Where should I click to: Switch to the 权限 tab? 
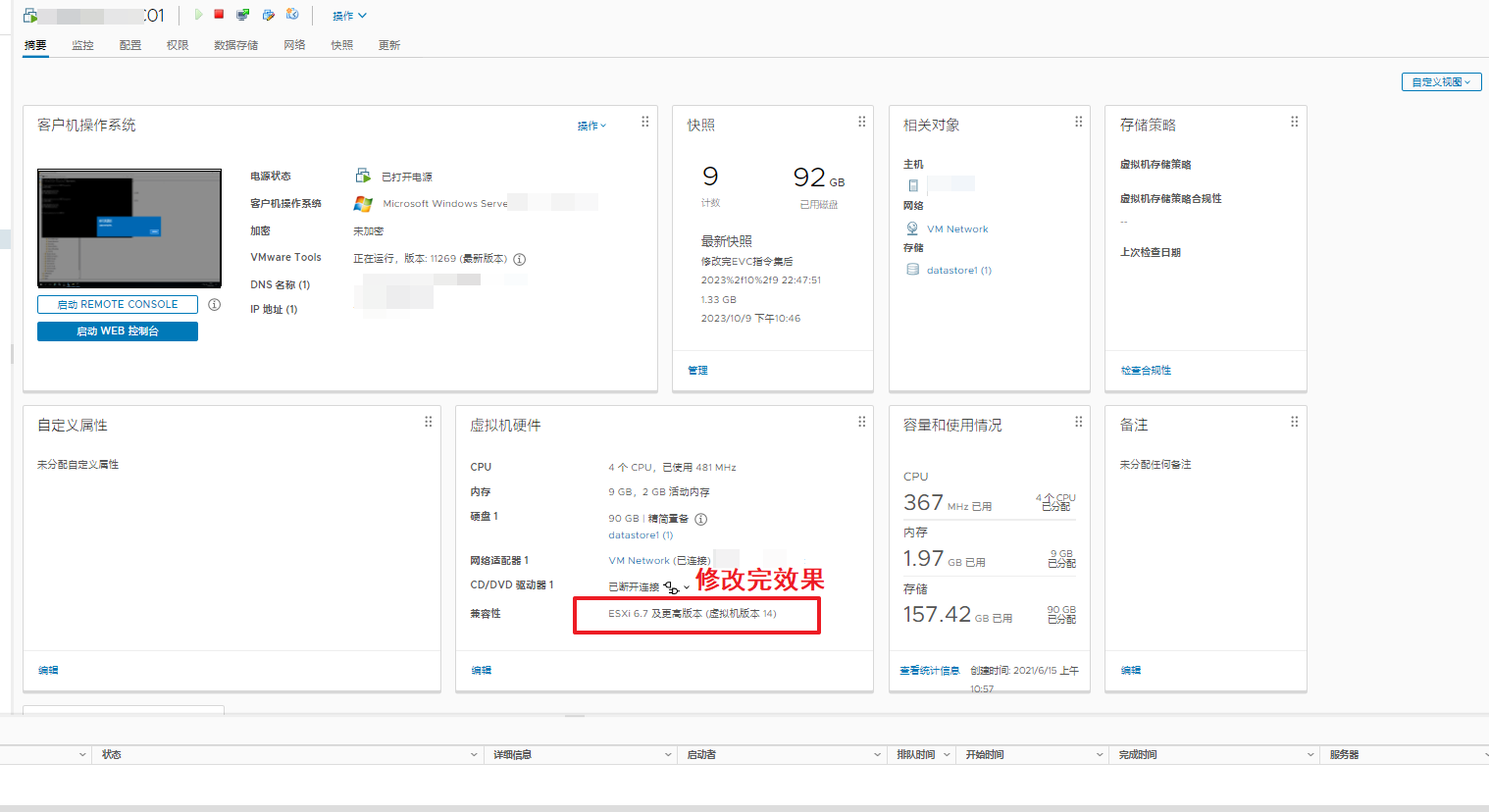[178, 45]
